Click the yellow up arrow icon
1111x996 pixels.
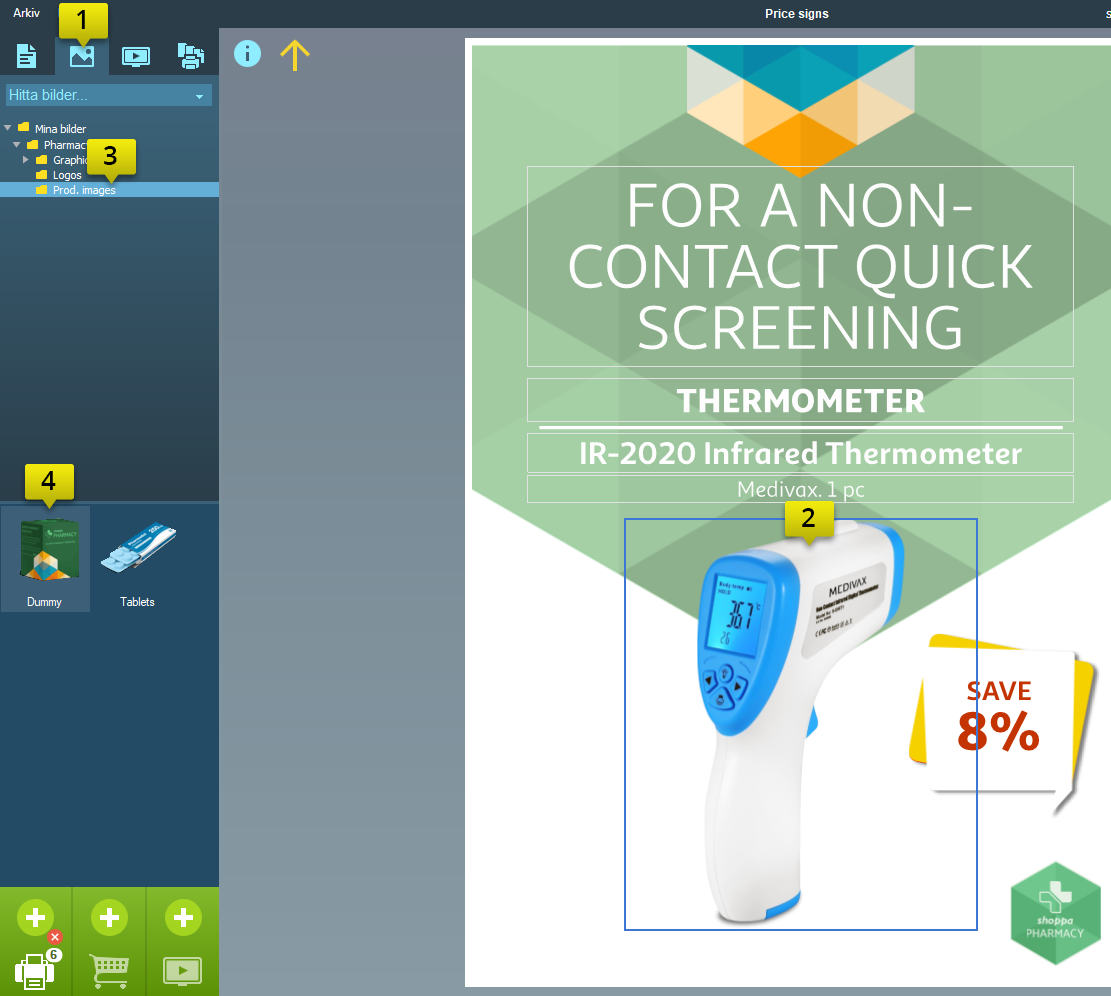pyautogui.click(x=295, y=56)
